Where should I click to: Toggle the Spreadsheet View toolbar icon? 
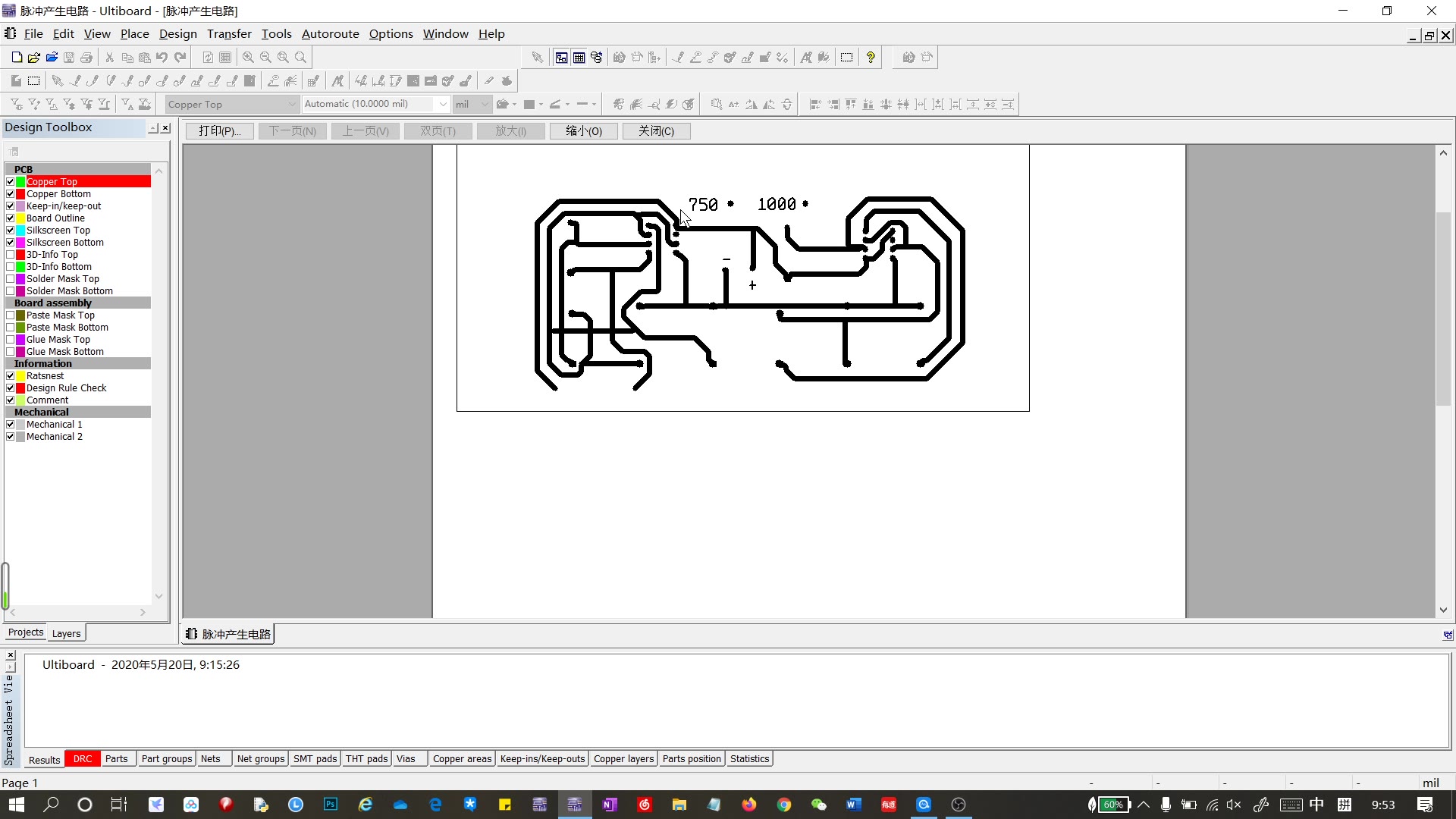coord(579,57)
